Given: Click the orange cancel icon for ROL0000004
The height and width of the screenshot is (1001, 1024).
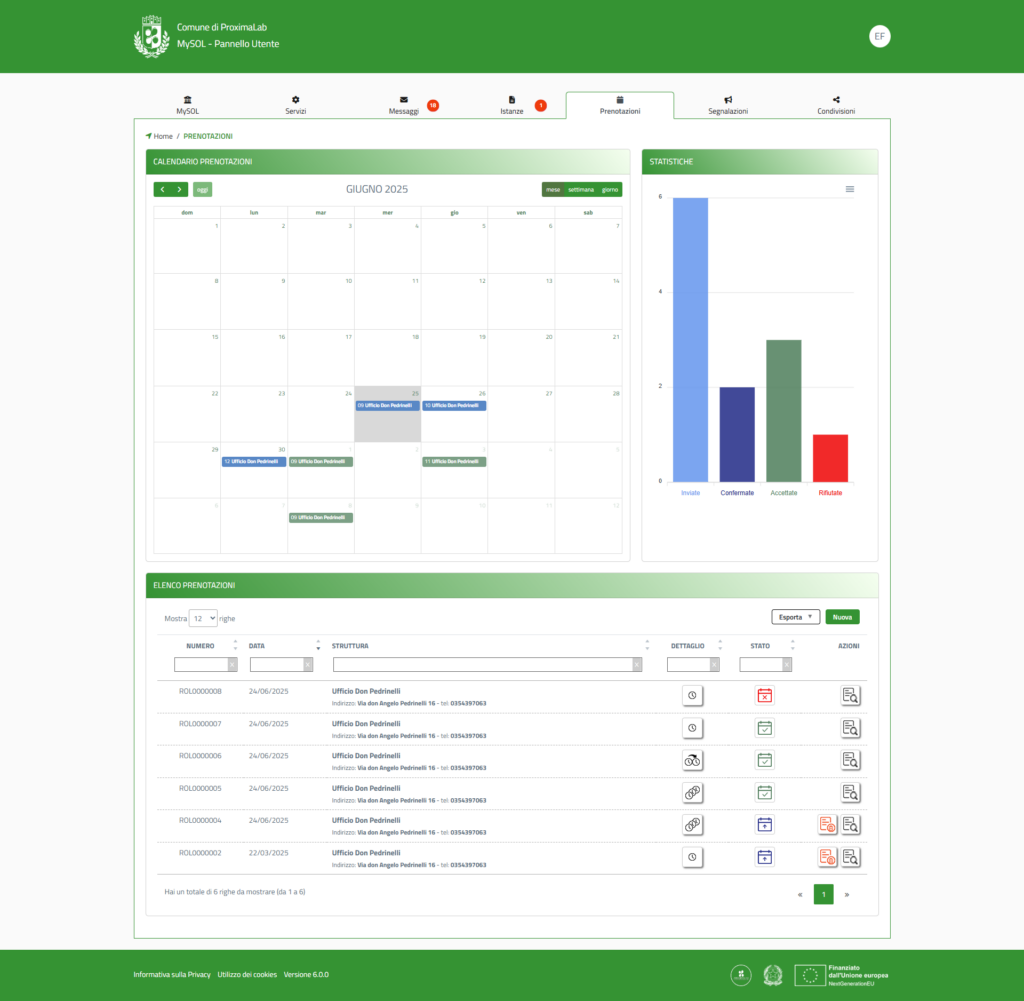Looking at the screenshot, I should (x=827, y=825).
